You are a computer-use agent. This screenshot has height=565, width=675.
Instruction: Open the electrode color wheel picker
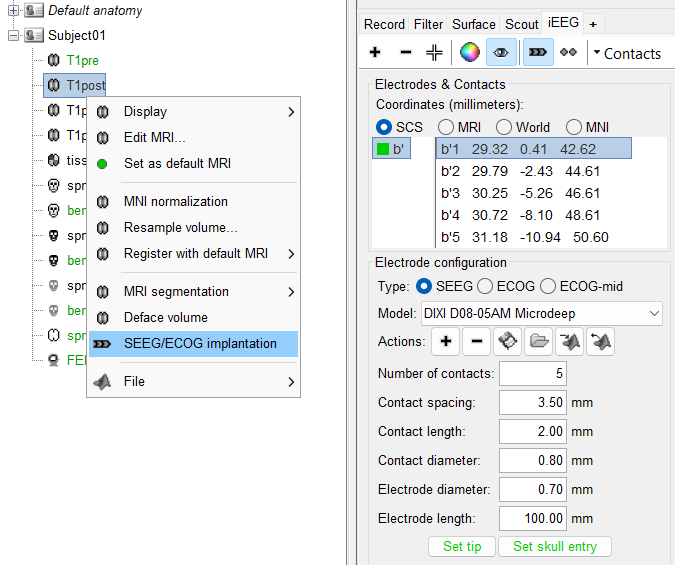[470, 53]
